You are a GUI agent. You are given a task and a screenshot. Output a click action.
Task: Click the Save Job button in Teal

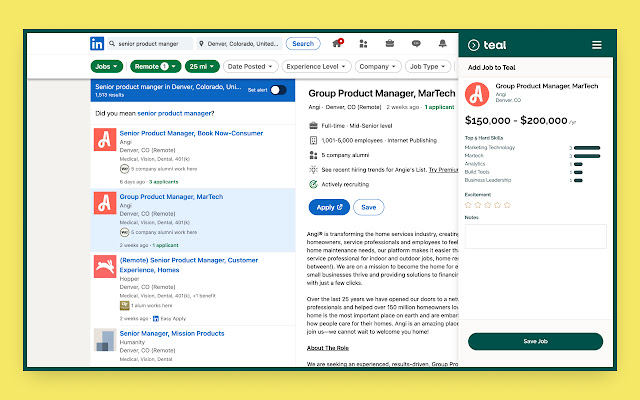tap(535, 341)
